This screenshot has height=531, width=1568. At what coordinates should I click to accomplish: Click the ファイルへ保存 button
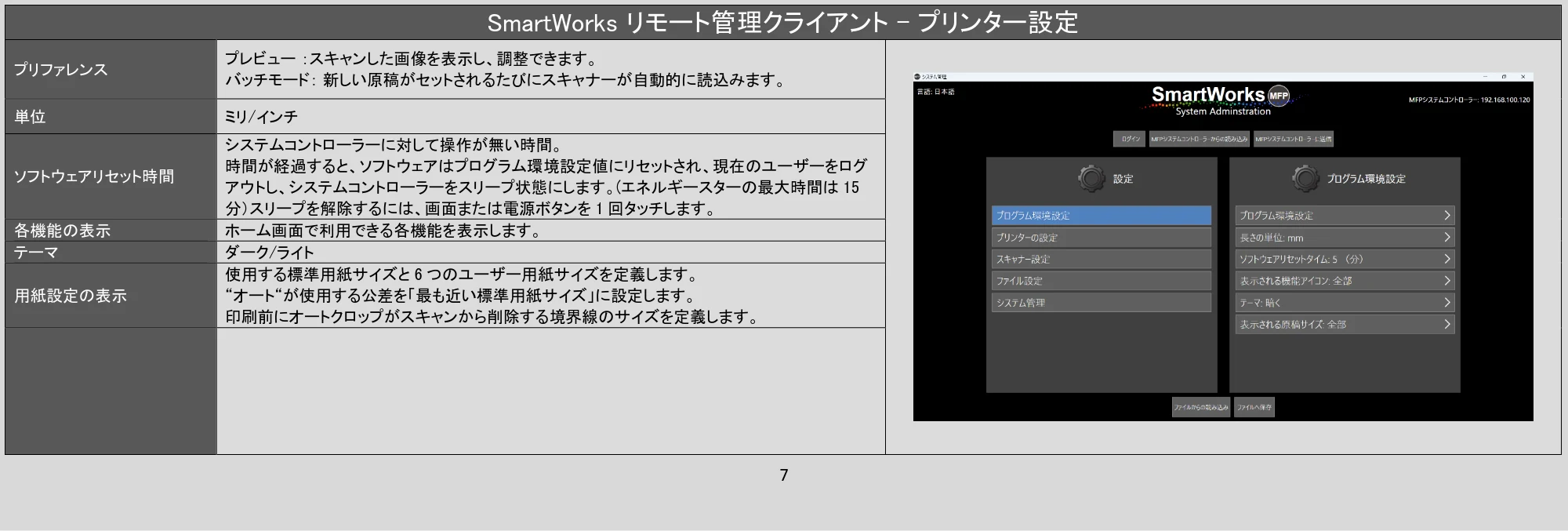(x=1254, y=407)
